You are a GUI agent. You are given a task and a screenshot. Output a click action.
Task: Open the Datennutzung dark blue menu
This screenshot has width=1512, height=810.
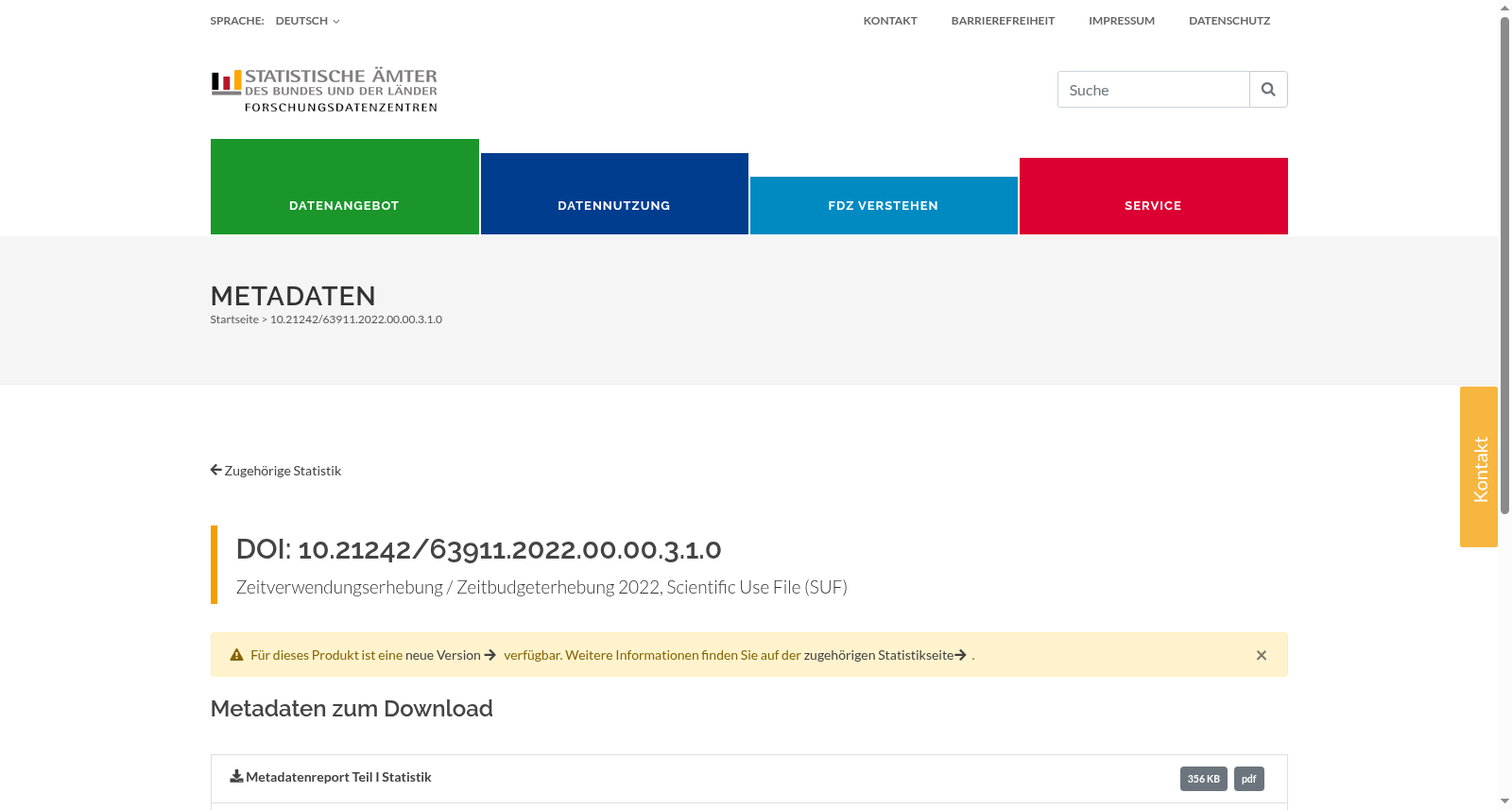point(614,194)
